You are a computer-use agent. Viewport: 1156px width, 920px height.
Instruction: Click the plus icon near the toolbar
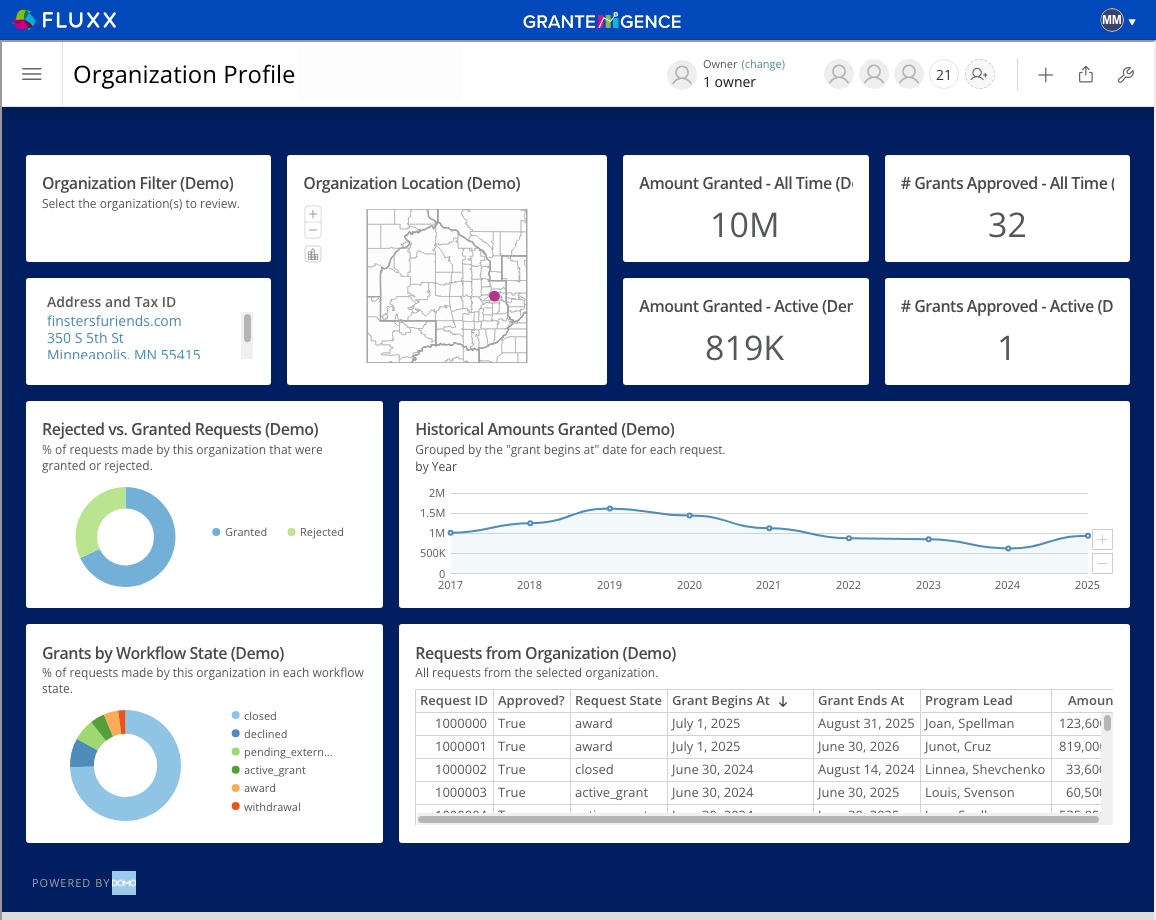[1045, 74]
